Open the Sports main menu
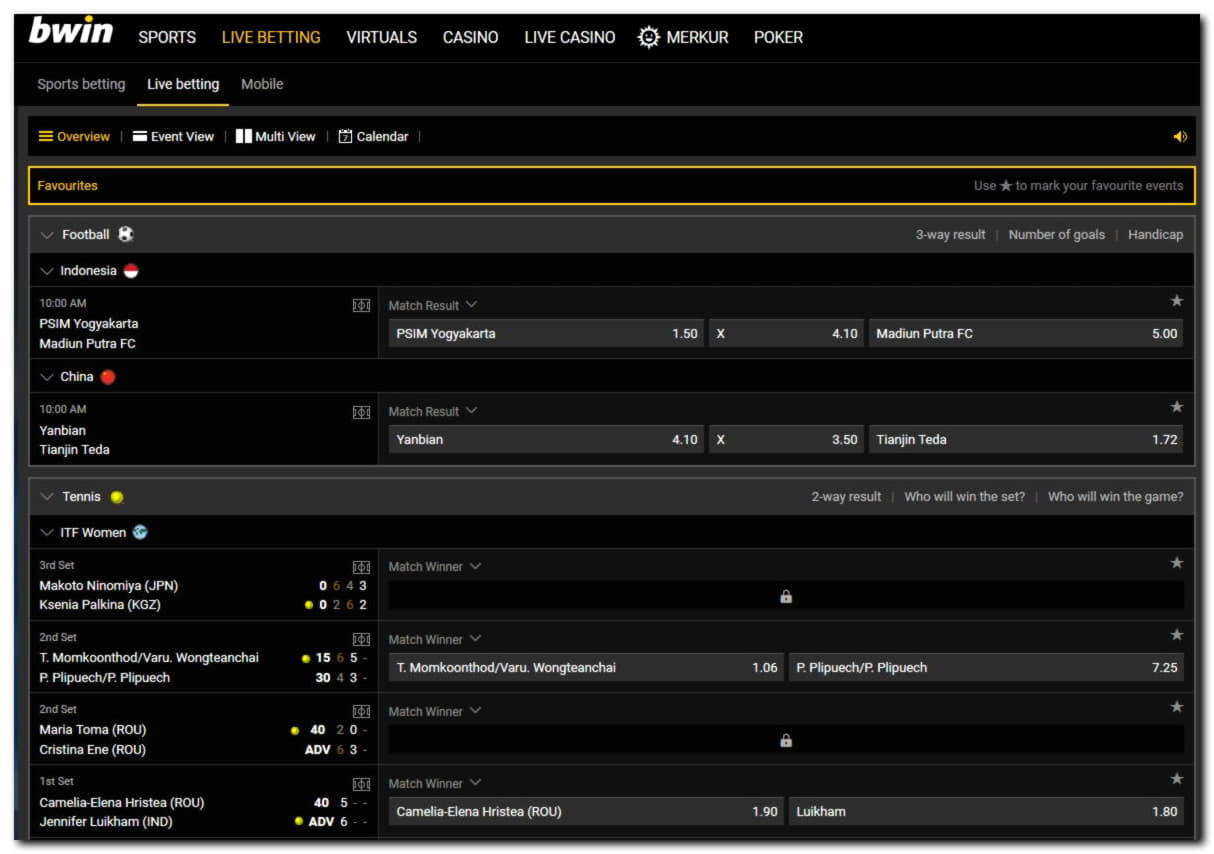The width and height of the screenshot is (1214, 854). tap(167, 37)
